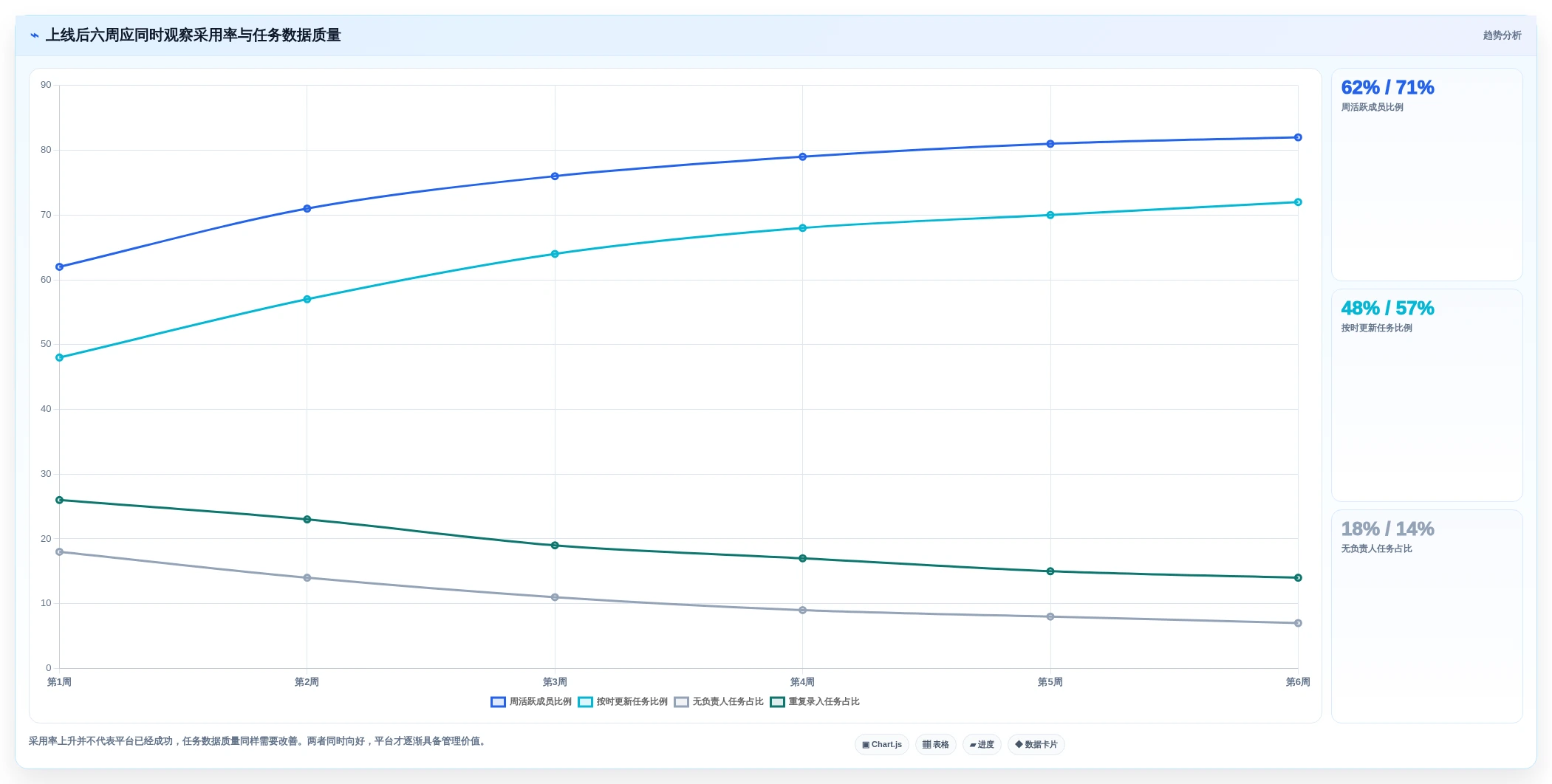
Task: Click the 周活跃成员比例 point at 第3周
Action: pos(555,176)
